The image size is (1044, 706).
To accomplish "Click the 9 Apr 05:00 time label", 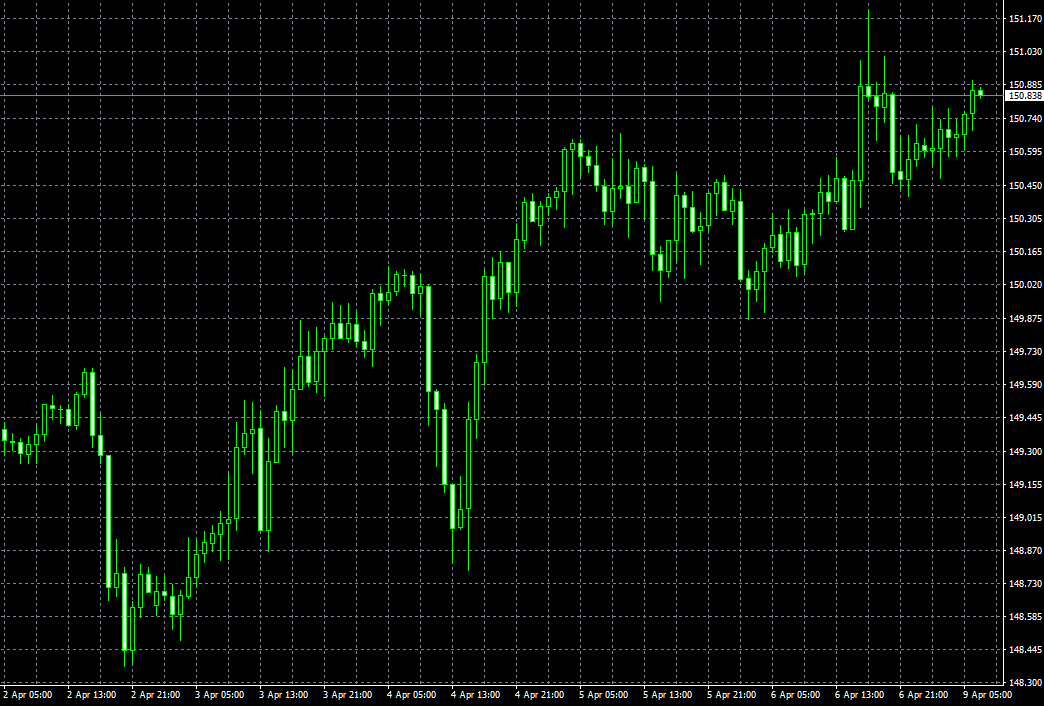I will click(x=987, y=695).
